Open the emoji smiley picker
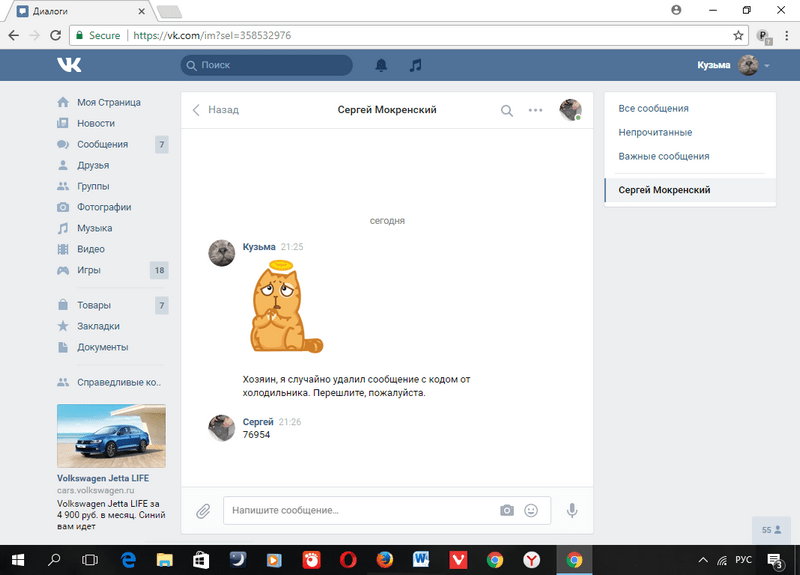The height and width of the screenshot is (575, 800). [x=531, y=510]
